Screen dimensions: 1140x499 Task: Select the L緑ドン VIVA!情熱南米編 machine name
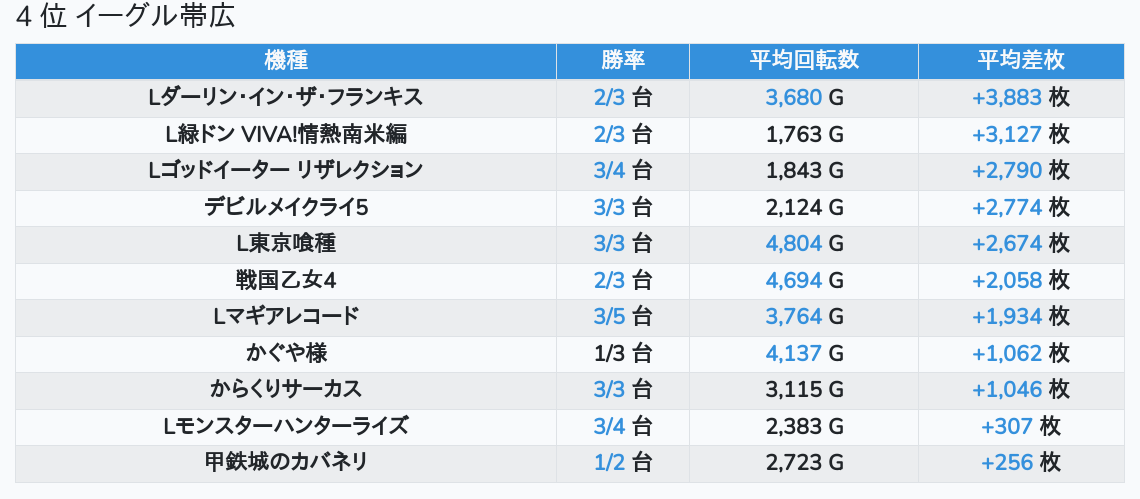[286, 135]
